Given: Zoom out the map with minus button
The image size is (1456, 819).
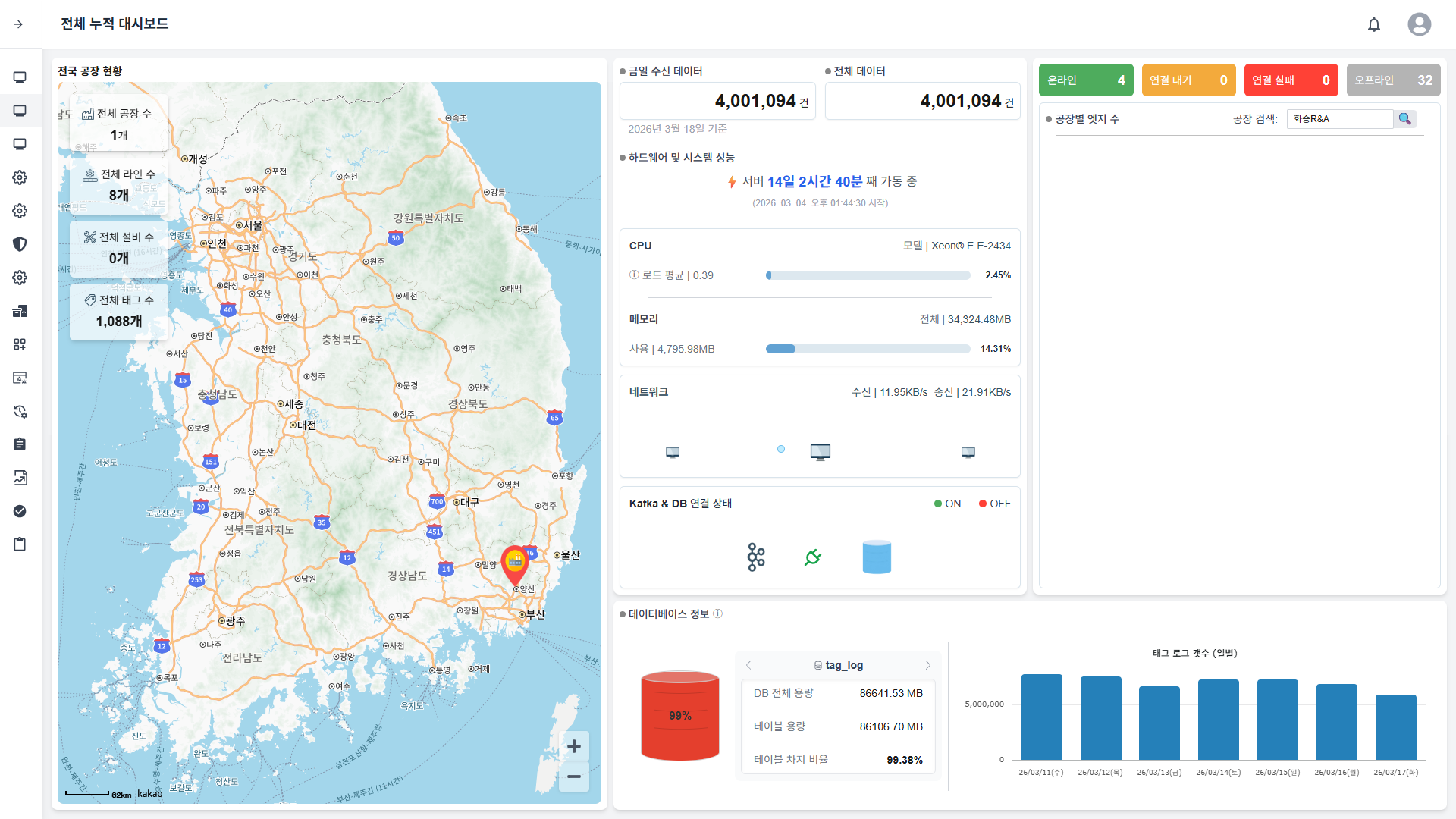Looking at the screenshot, I should (x=574, y=777).
